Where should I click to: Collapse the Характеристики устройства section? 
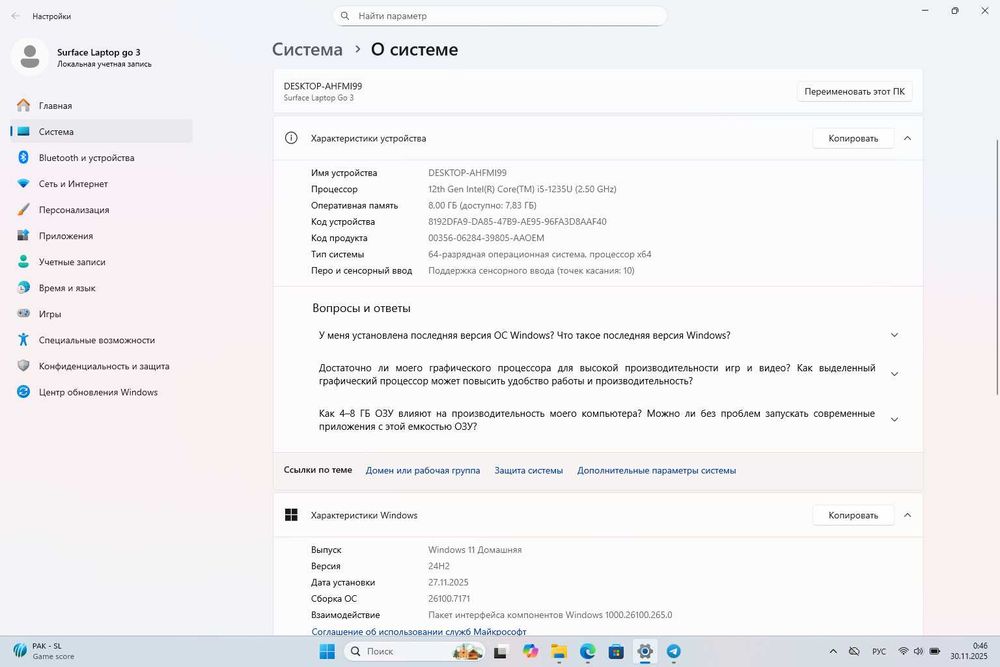908,138
